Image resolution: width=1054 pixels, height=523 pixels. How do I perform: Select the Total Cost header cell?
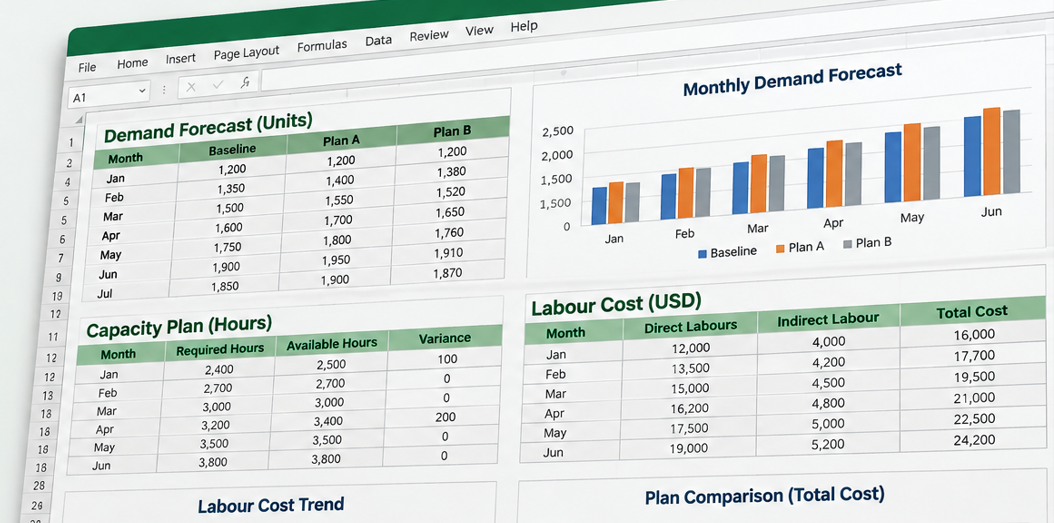click(x=972, y=312)
